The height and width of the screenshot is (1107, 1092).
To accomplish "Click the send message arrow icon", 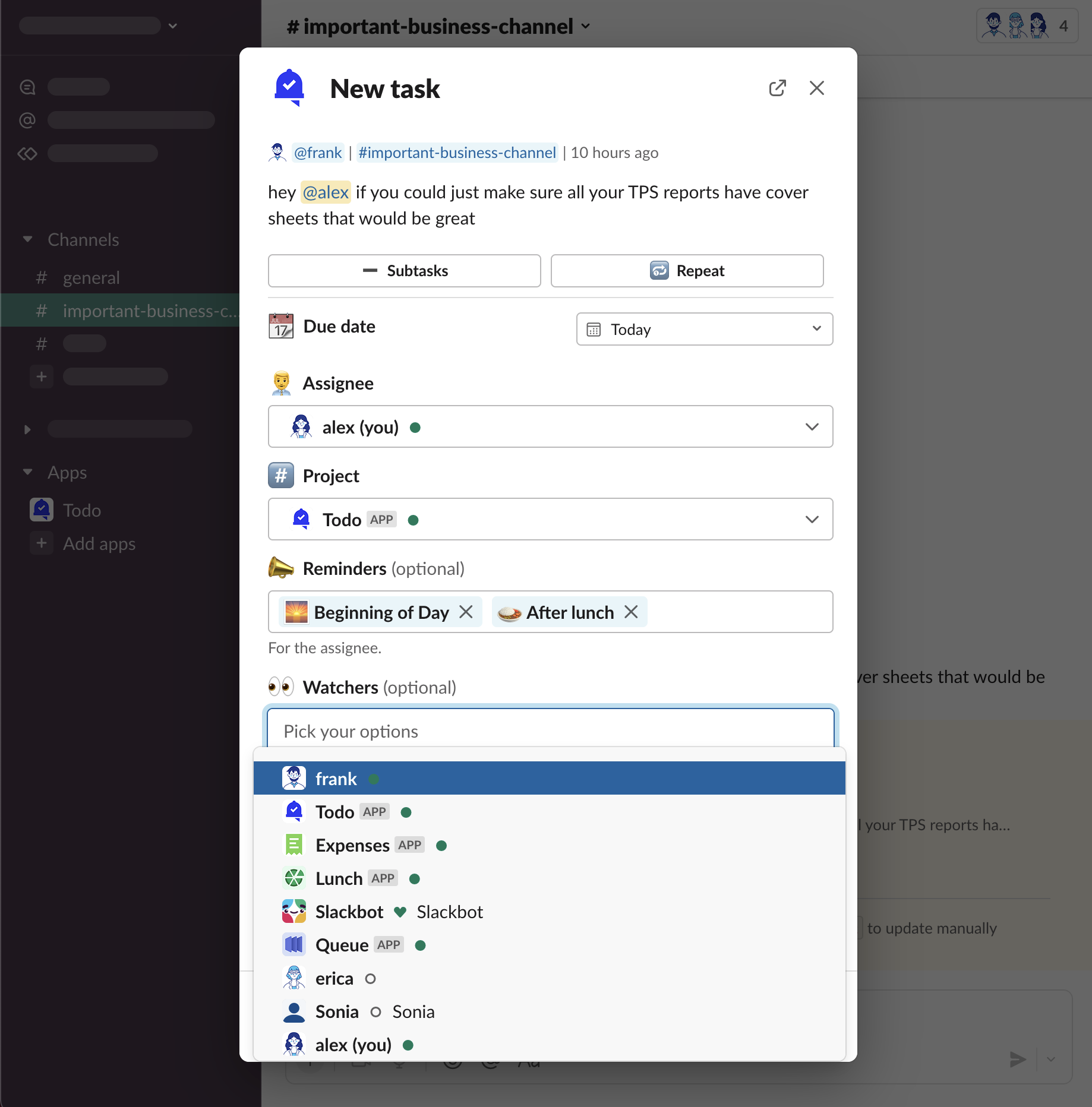I will click(1018, 1059).
